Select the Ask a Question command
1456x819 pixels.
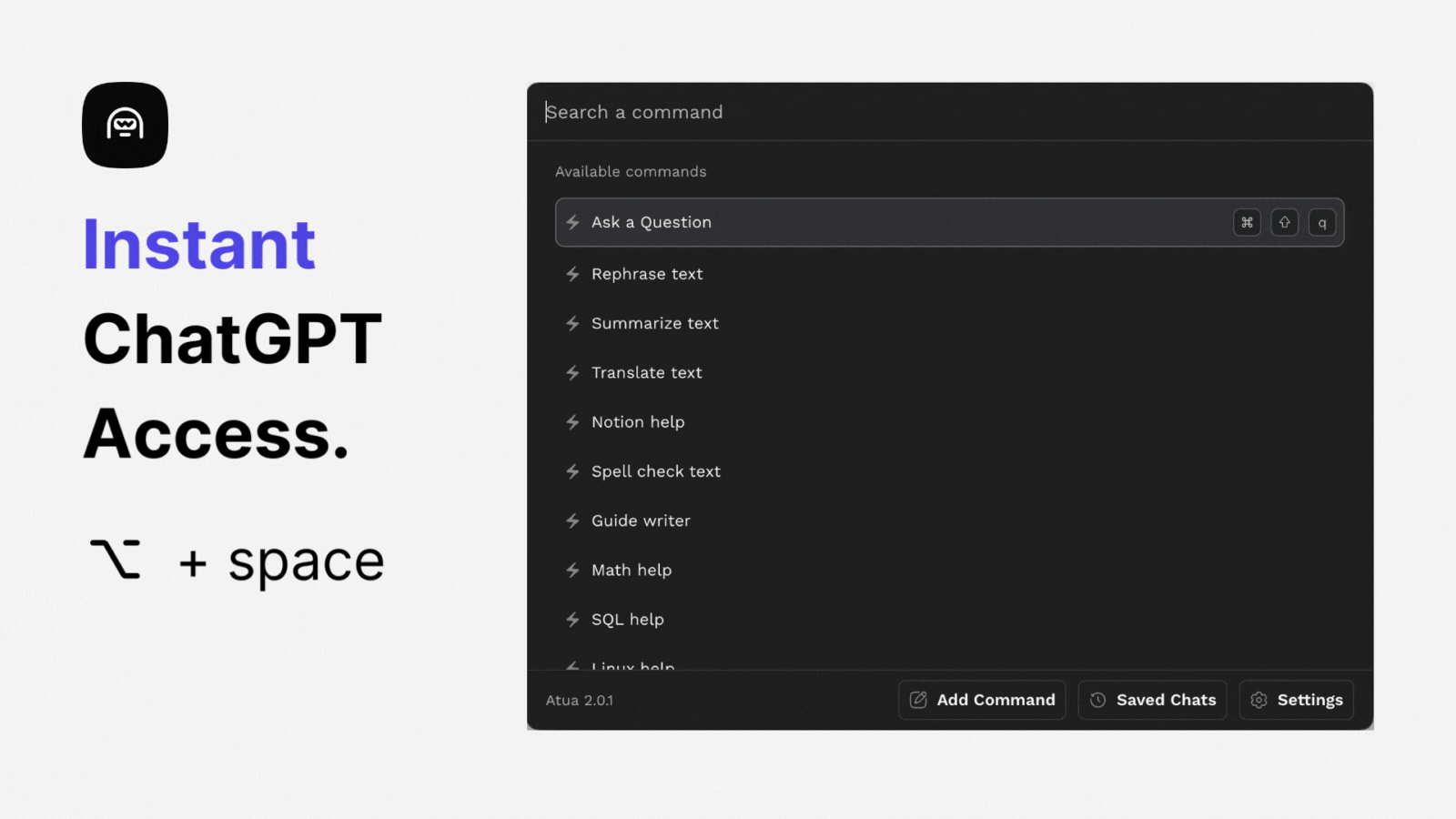pos(949,222)
